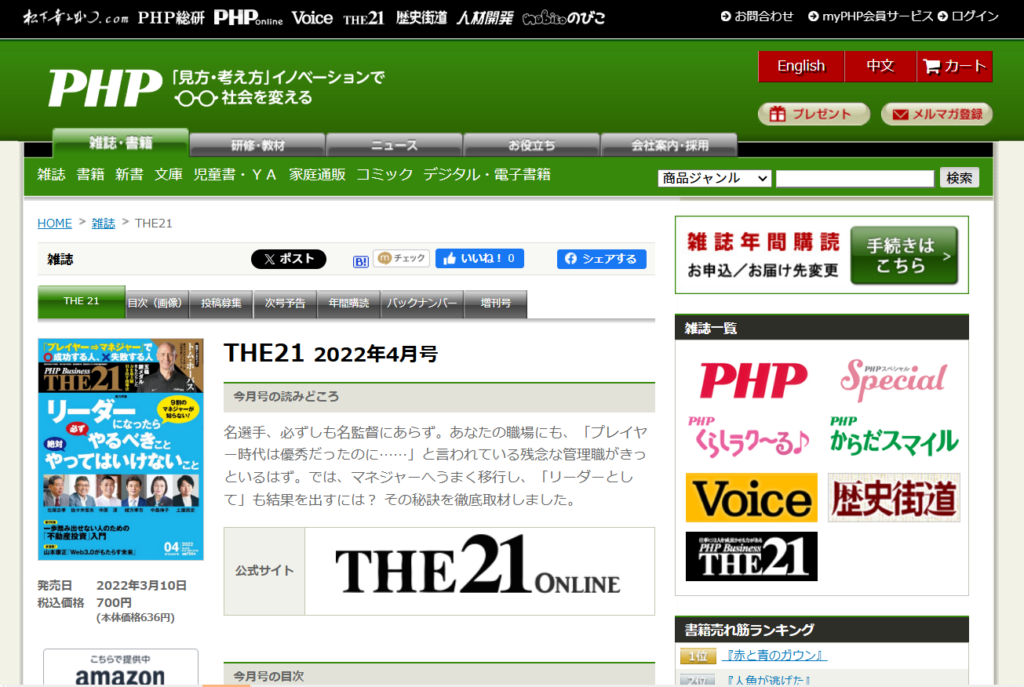The height and width of the screenshot is (687, 1024).
Task: Select the 会社案内・採用 main tab
Action: pyautogui.click(x=669, y=145)
